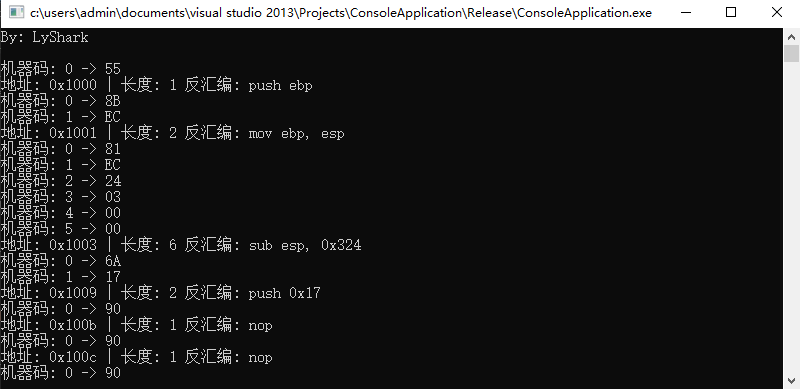Click the "sub esp, 0x324" line
This screenshot has width=800, height=389.
(181, 245)
